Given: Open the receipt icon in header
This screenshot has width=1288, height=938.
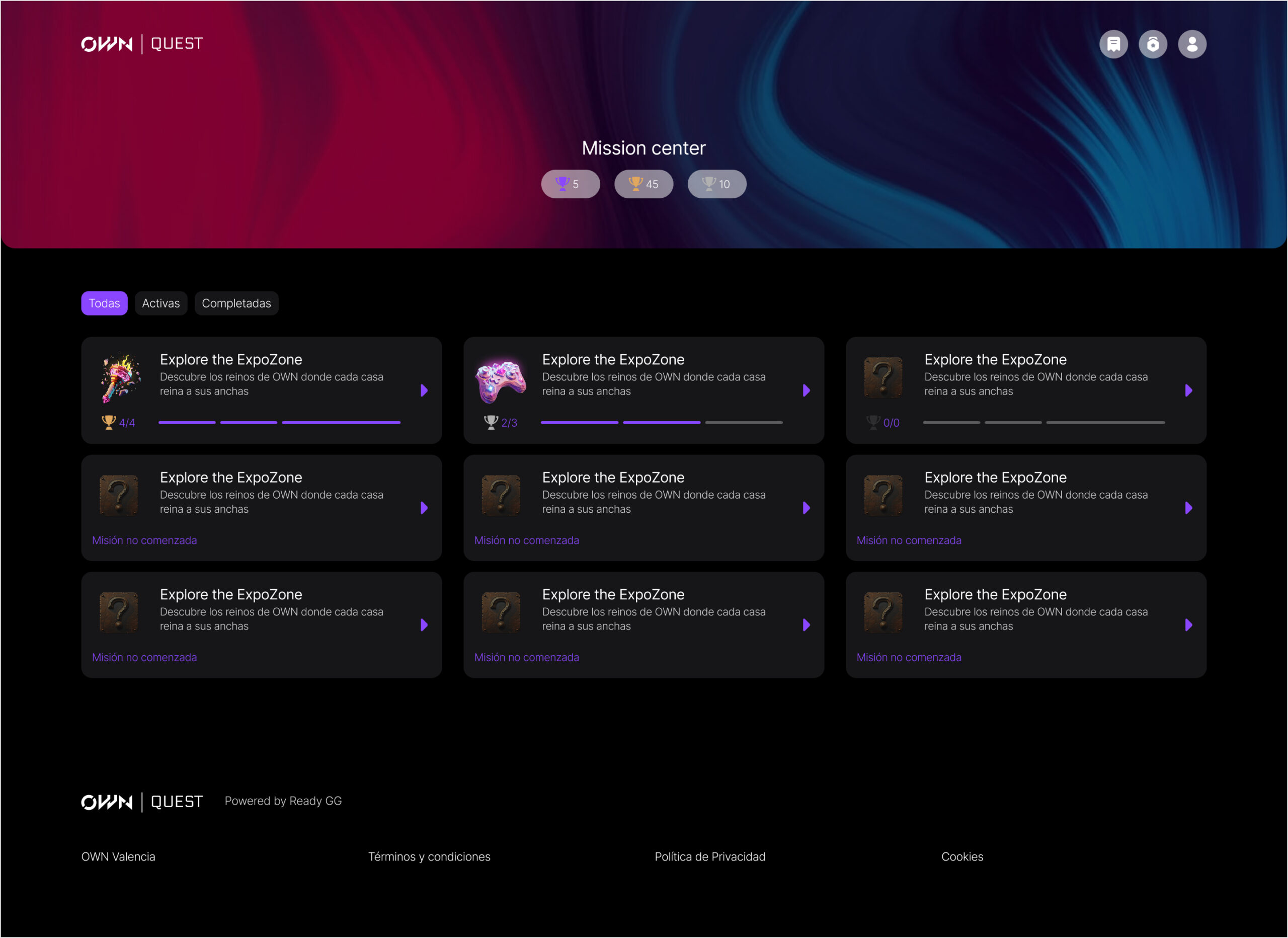Looking at the screenshot, I should [1113, 44].
